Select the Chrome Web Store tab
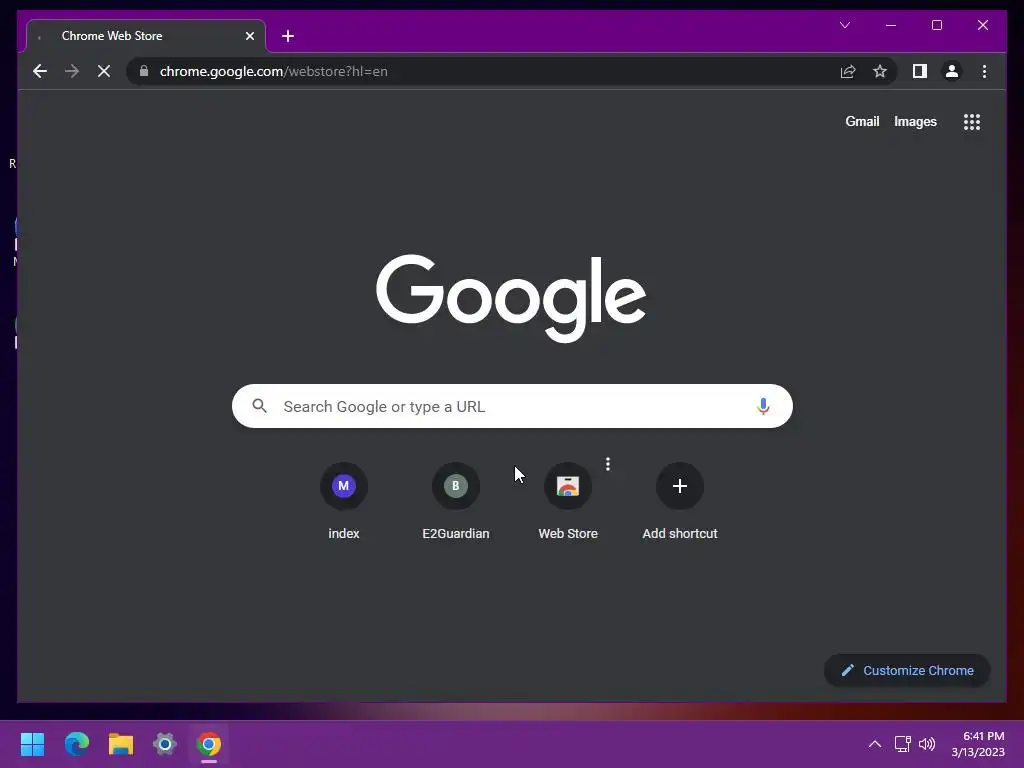Screen dimensions: 1024x768 (146, 36)
